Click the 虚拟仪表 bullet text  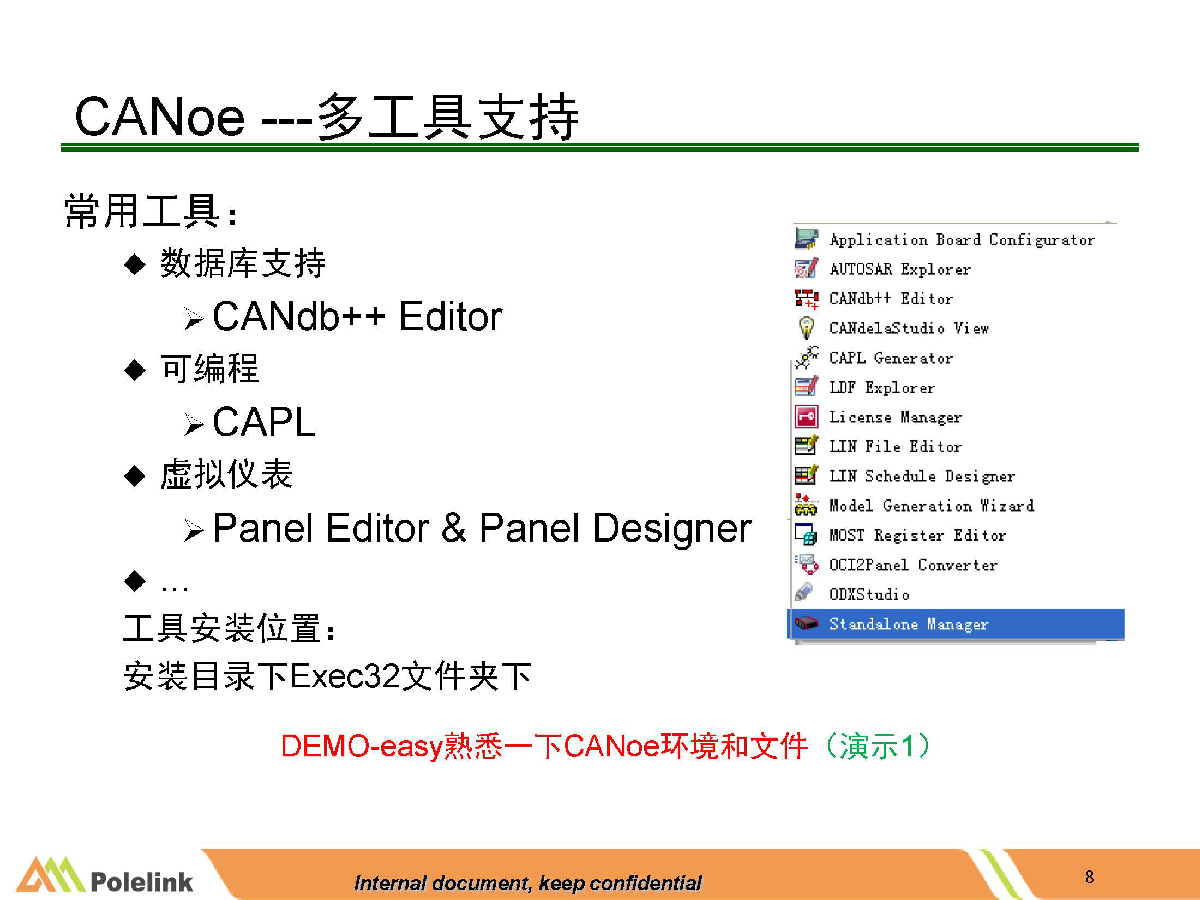pos(226,474)
